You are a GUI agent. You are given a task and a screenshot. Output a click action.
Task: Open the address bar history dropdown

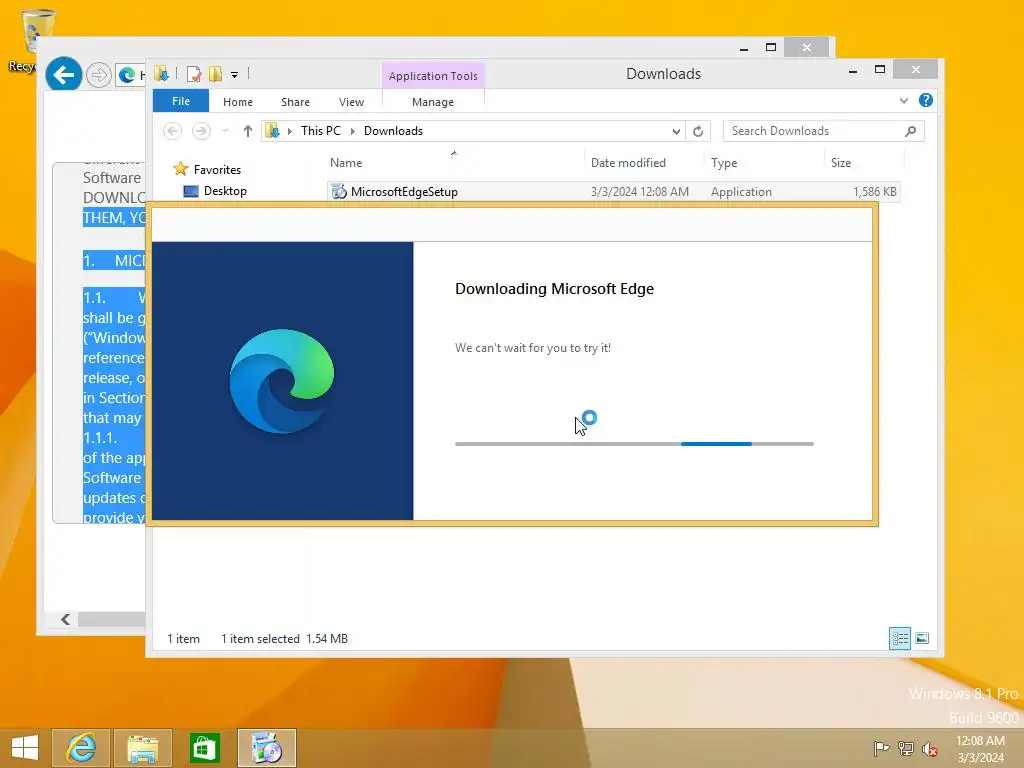click(x=676, y=131)
